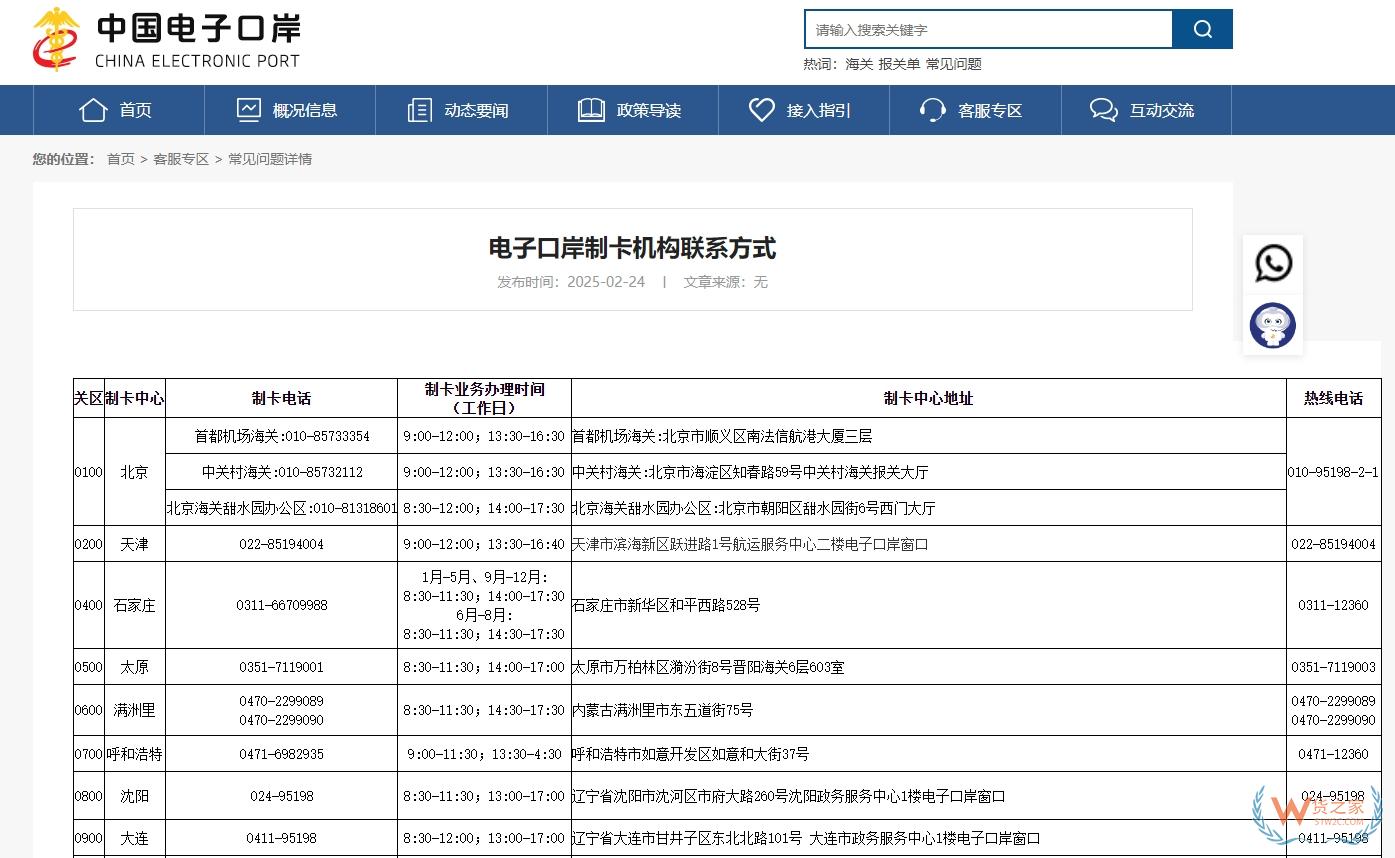Open the robot assistant chat widget
Viewport: 1395px width, 858px height.
1273,325
